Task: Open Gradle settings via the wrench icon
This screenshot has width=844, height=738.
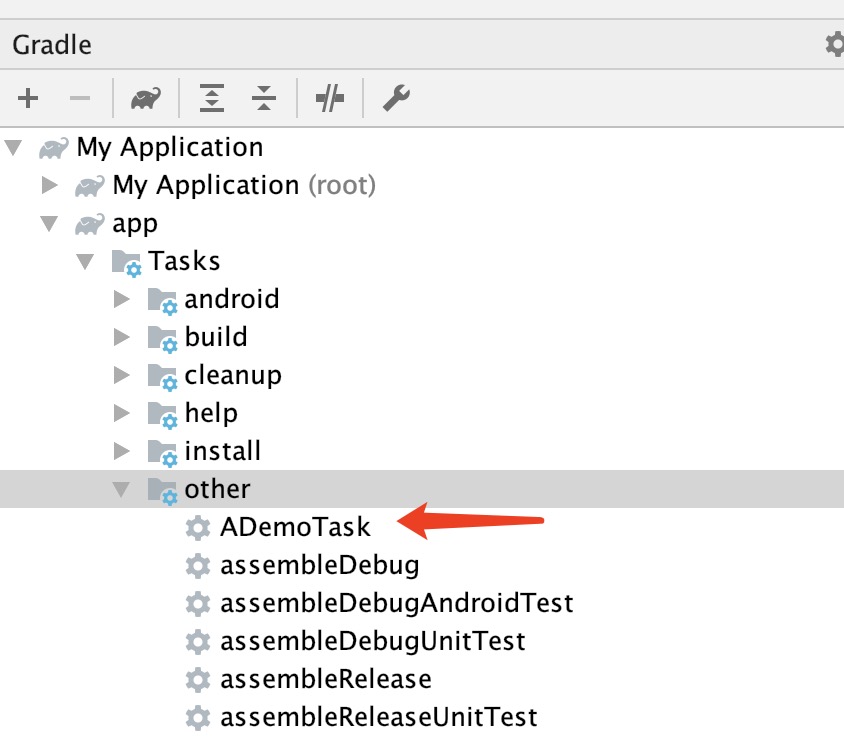Action: tap(397, 98)
